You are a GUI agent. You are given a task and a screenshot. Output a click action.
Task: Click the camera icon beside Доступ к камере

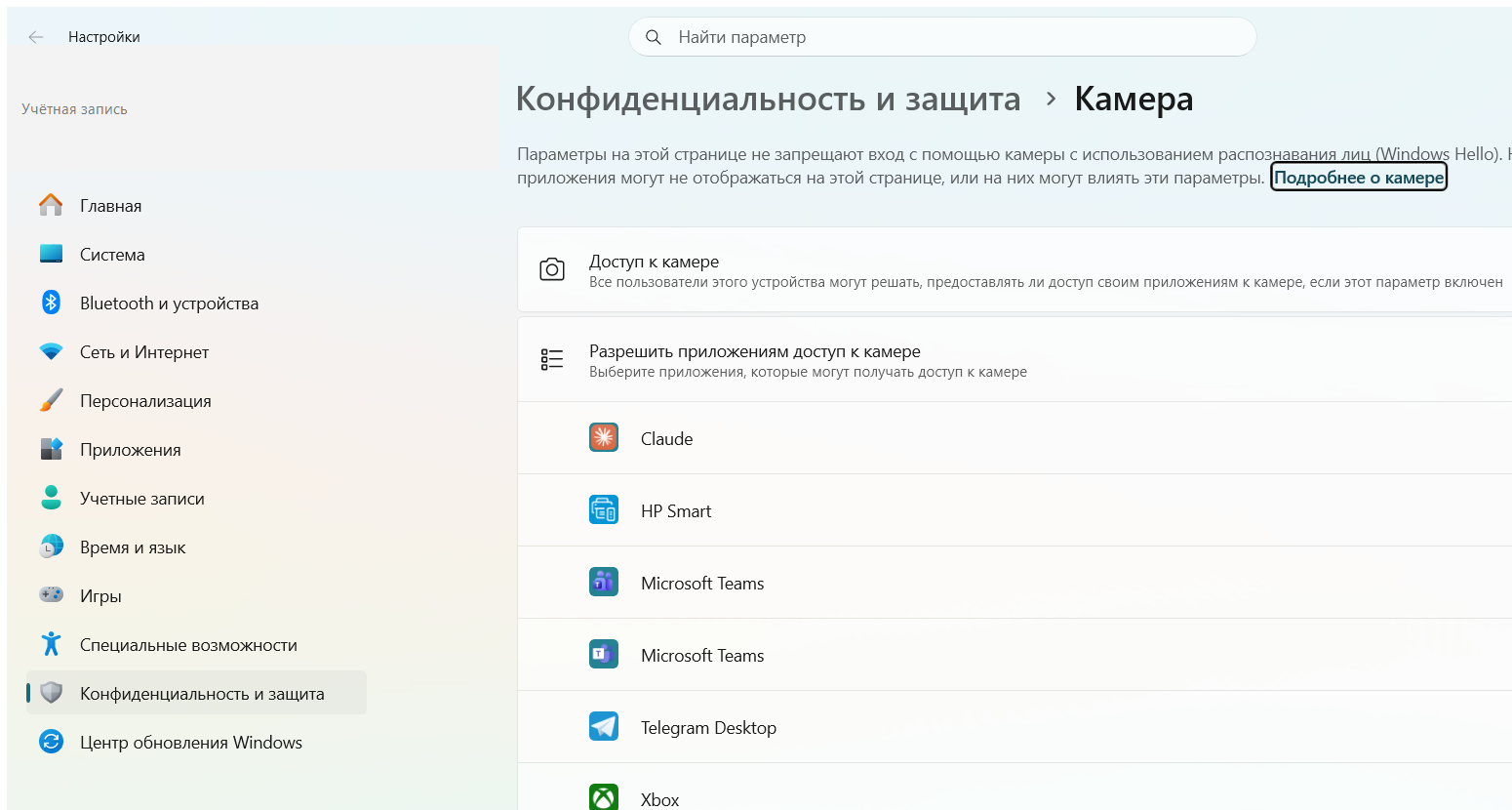pyautogui.click(x=552, y=269)
